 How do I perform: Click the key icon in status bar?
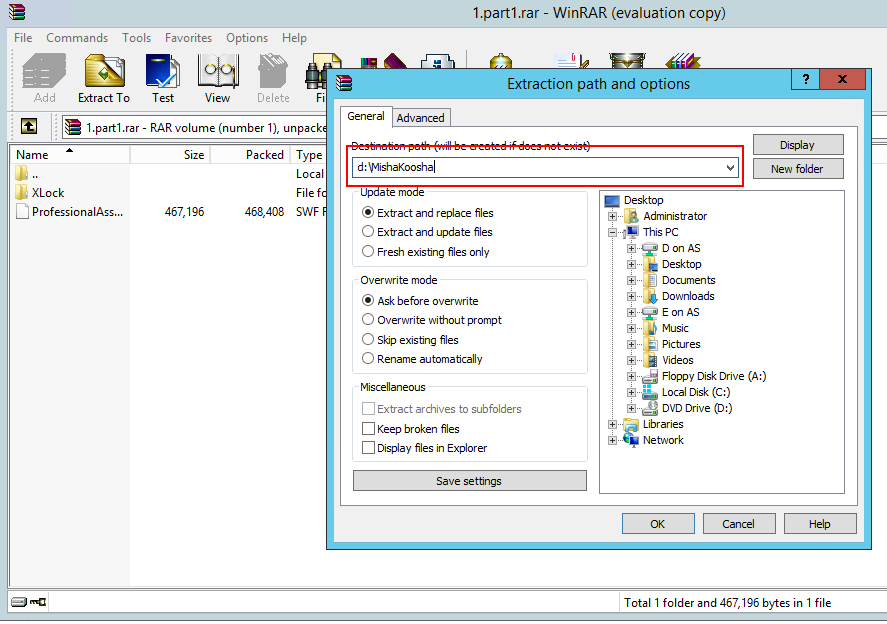pyautogui.click(x=38, y=602)
